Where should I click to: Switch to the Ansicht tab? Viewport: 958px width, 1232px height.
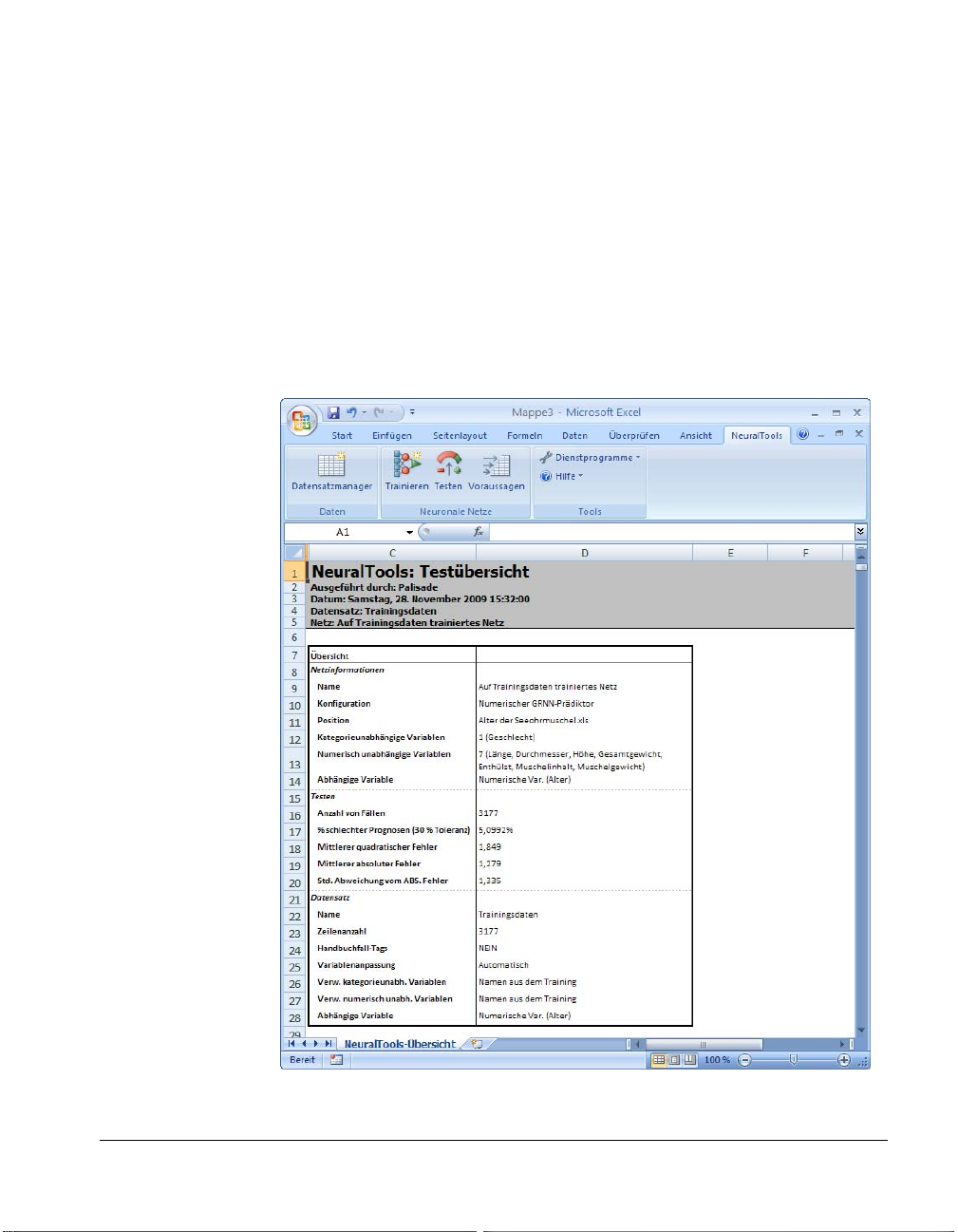[x=696, y=436]
